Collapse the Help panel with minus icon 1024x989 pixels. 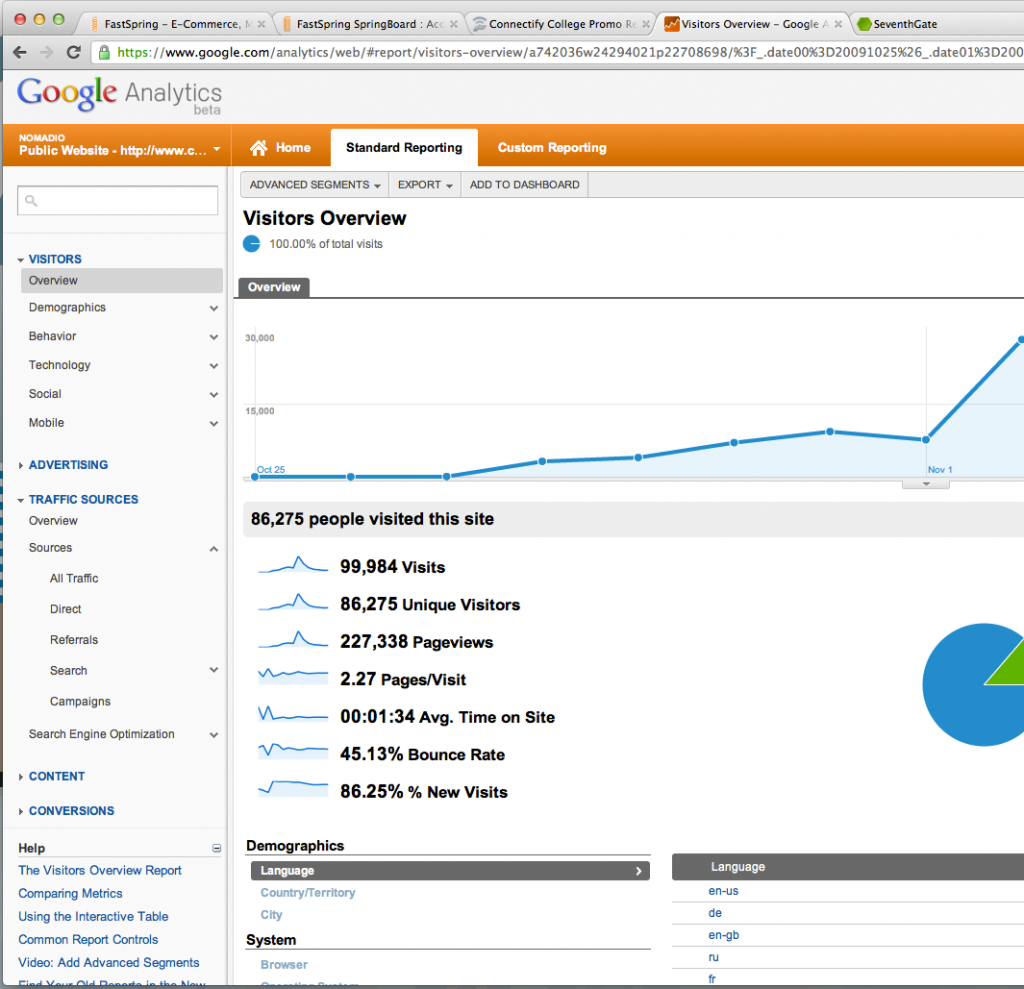[216, 849]
